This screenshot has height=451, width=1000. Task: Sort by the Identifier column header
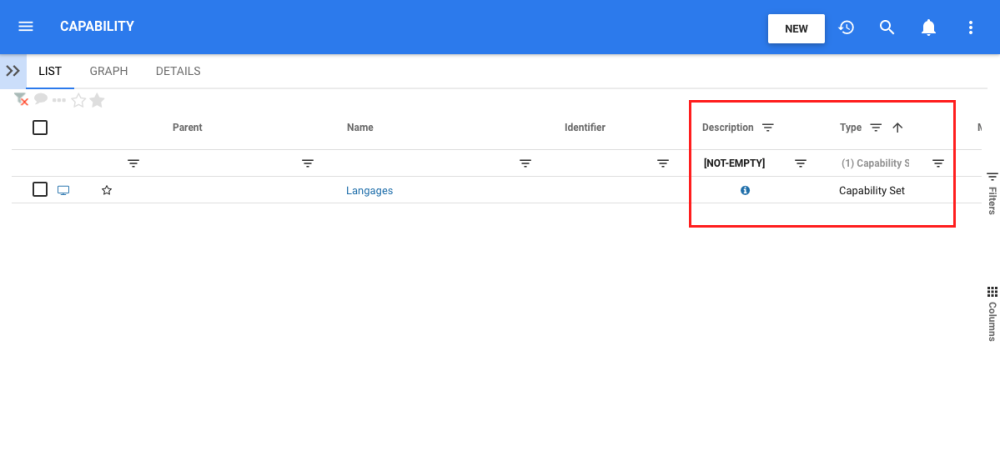coord(585,128)
